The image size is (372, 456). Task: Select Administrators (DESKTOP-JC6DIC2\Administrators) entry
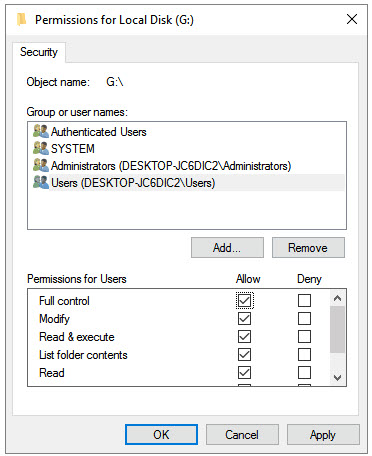point(171,166)
